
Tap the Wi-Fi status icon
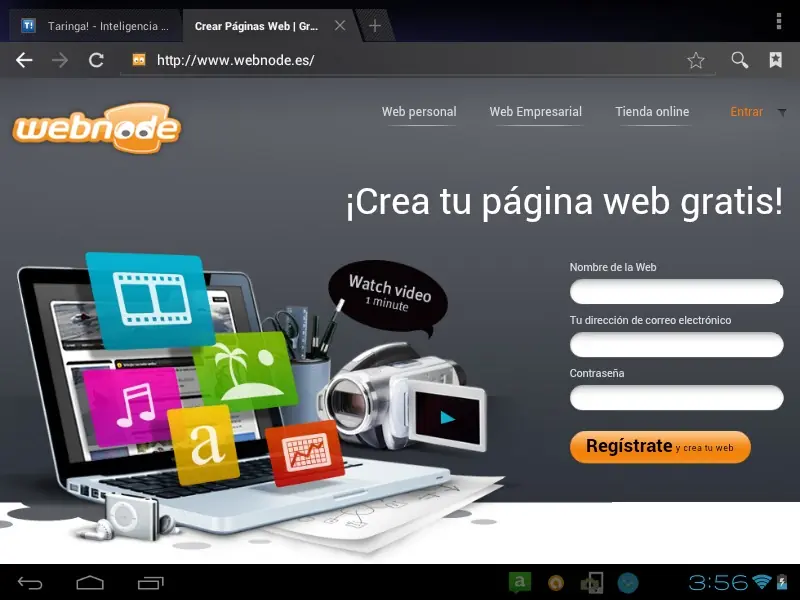pos(762,582)
